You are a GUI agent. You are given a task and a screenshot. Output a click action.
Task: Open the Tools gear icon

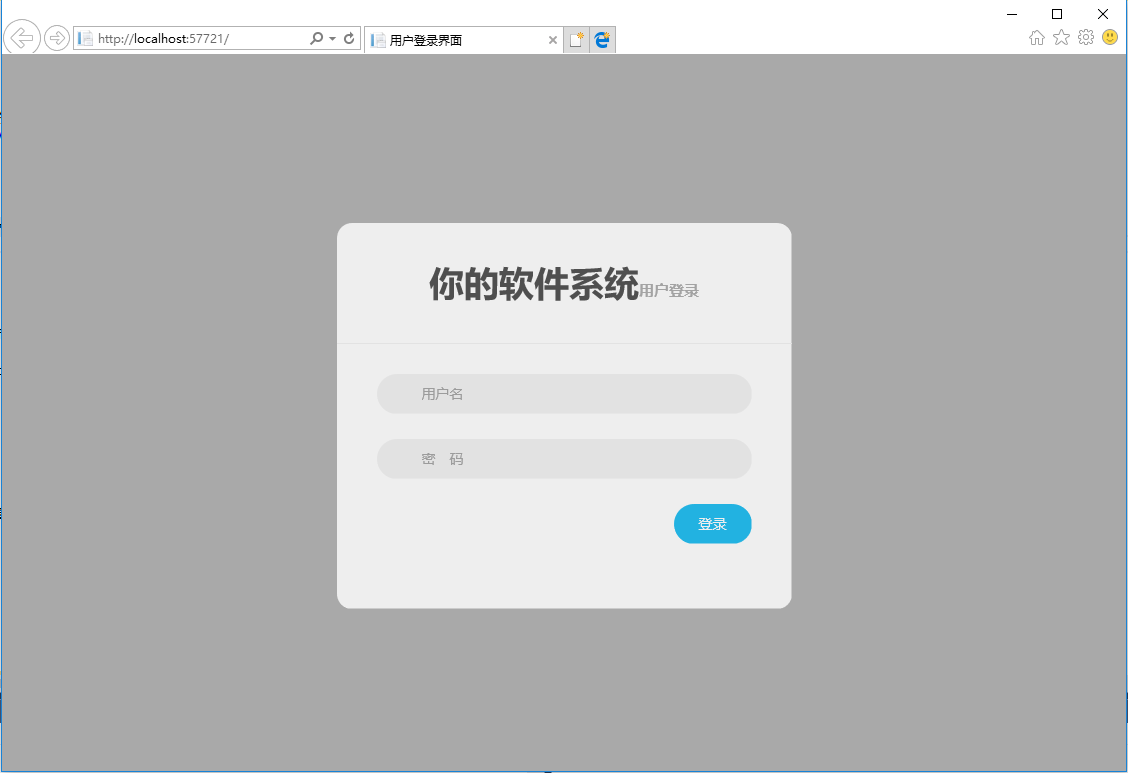click(x=1086, y=38)
